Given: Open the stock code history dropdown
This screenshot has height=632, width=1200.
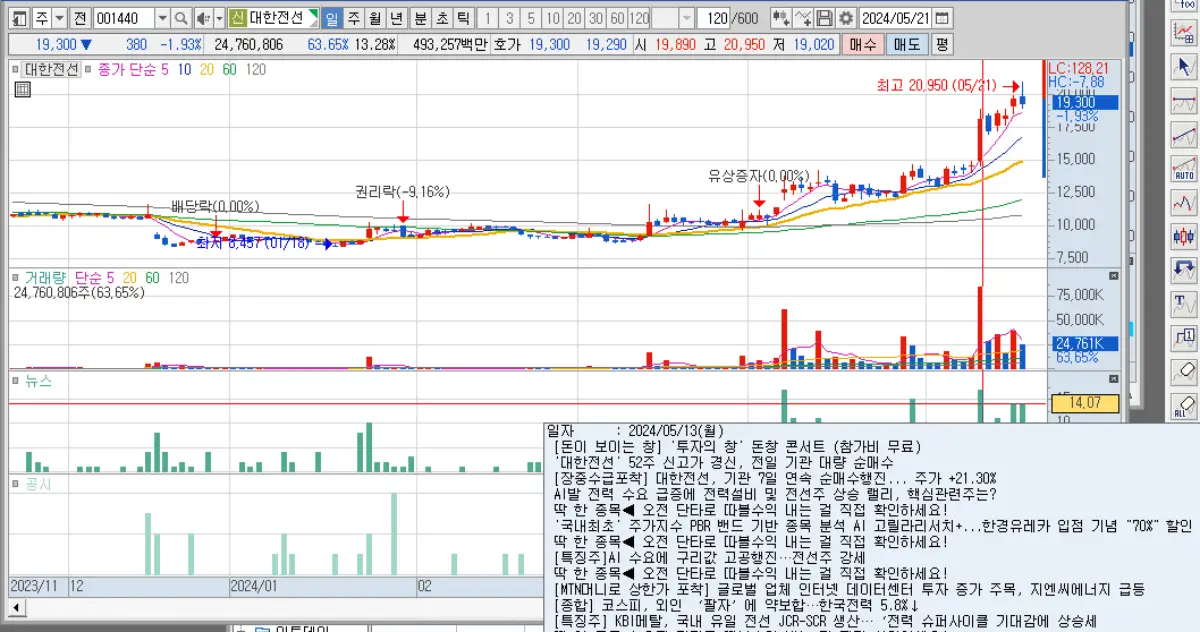Looking at the screenshot, I should [x=162, y=19].
